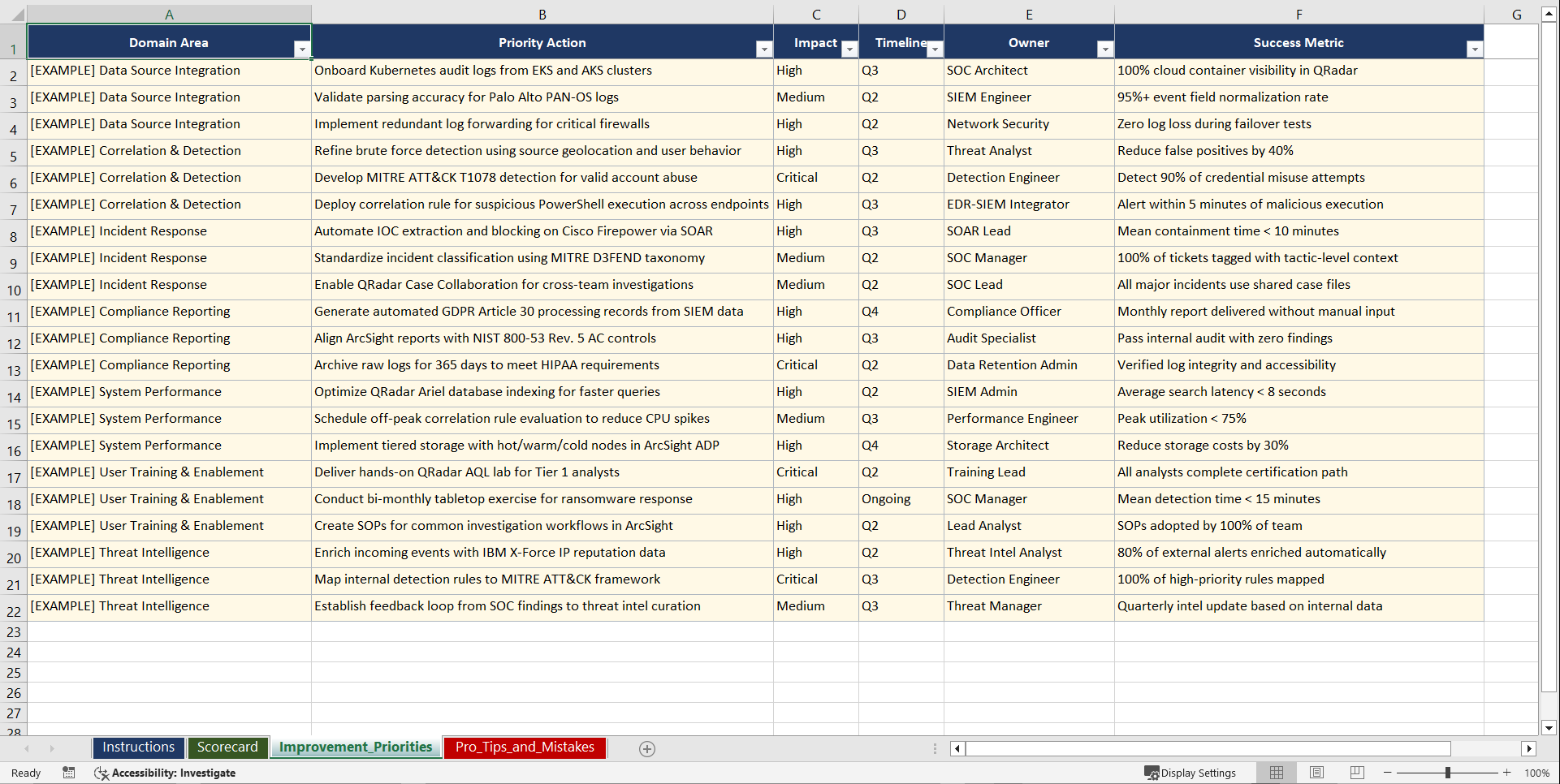Open the Impact column filter dropdown
The image size is (1560, 784).
849,49
